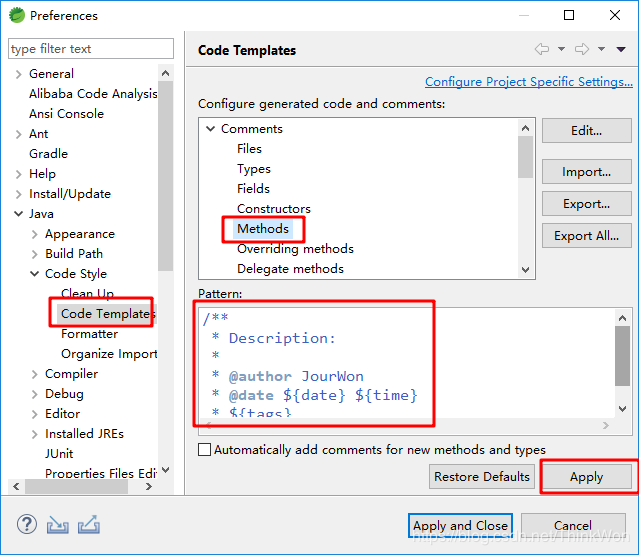This screenshot has height=555, width=639.
Task: Collapse the Java tree node
Action: [18, 214]
